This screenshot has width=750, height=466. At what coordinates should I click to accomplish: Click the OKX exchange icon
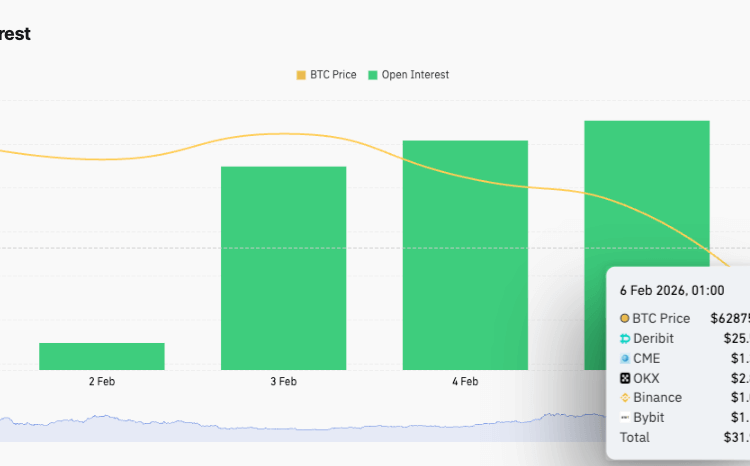(625, 378)
